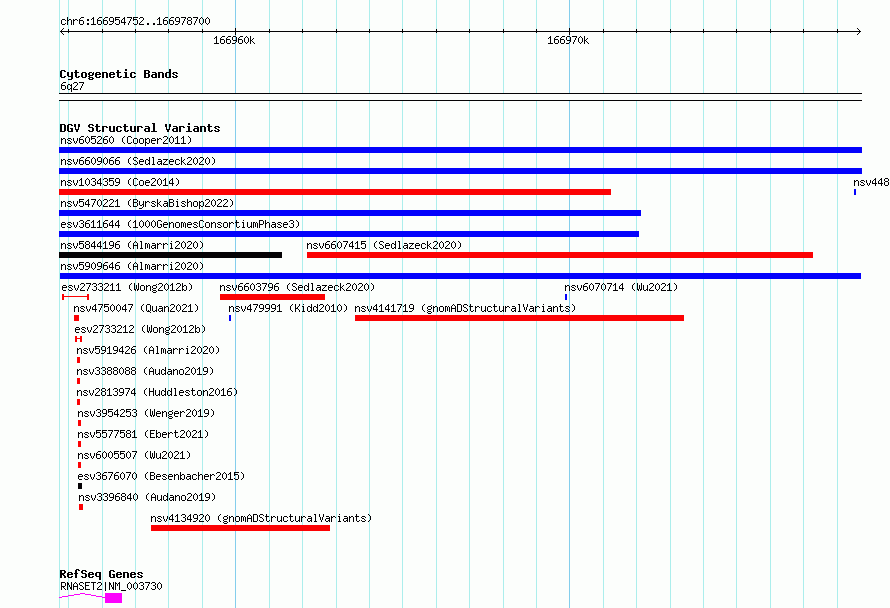Open esv3611644 (1000GenomesConsortiumPhase3) label
This screenshot has height=608, width=890.
click(180, 224)
